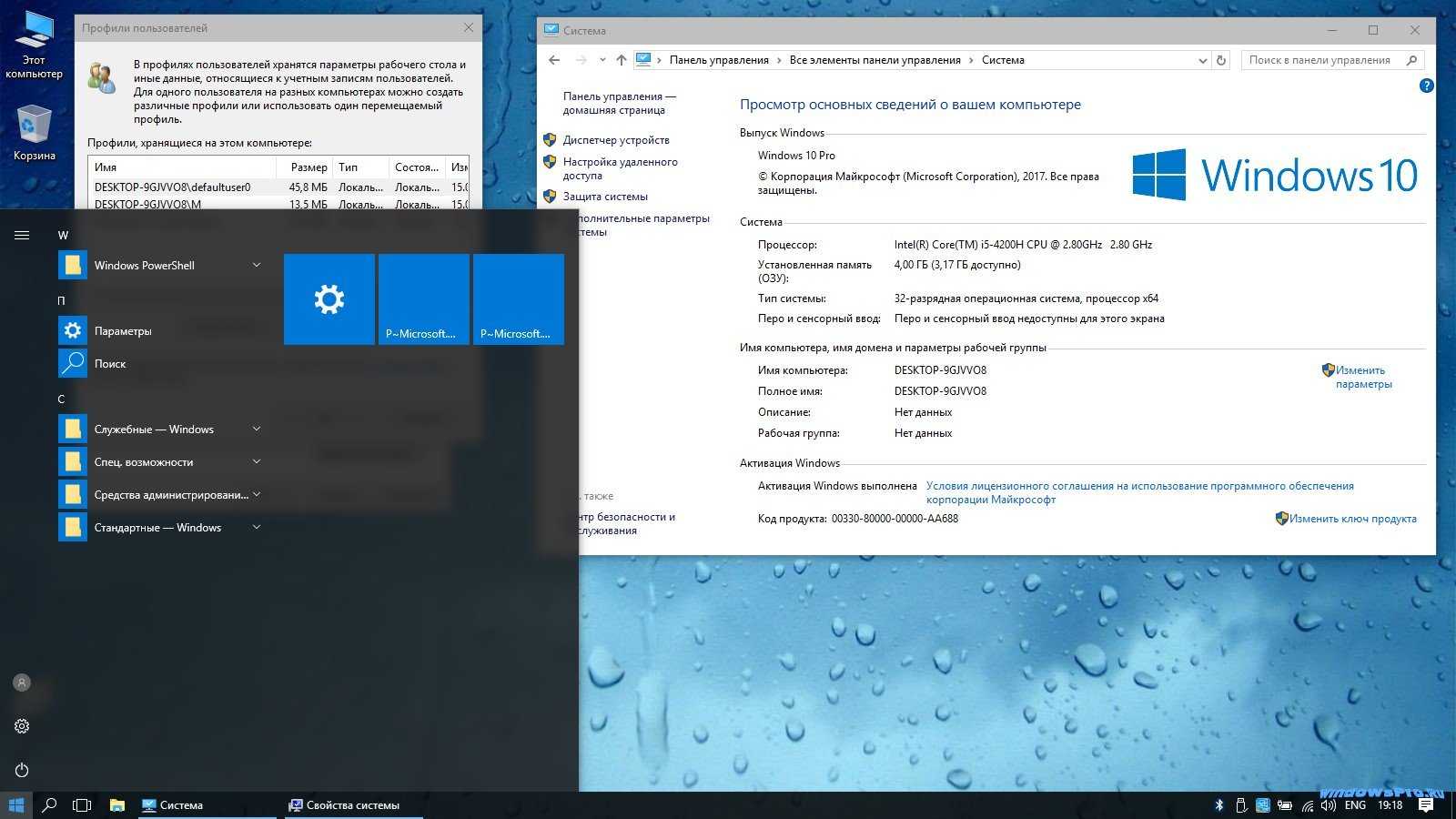Open the Action Center notification icon
This screenshot has height=819, width=1456.
click(1426, 805)
